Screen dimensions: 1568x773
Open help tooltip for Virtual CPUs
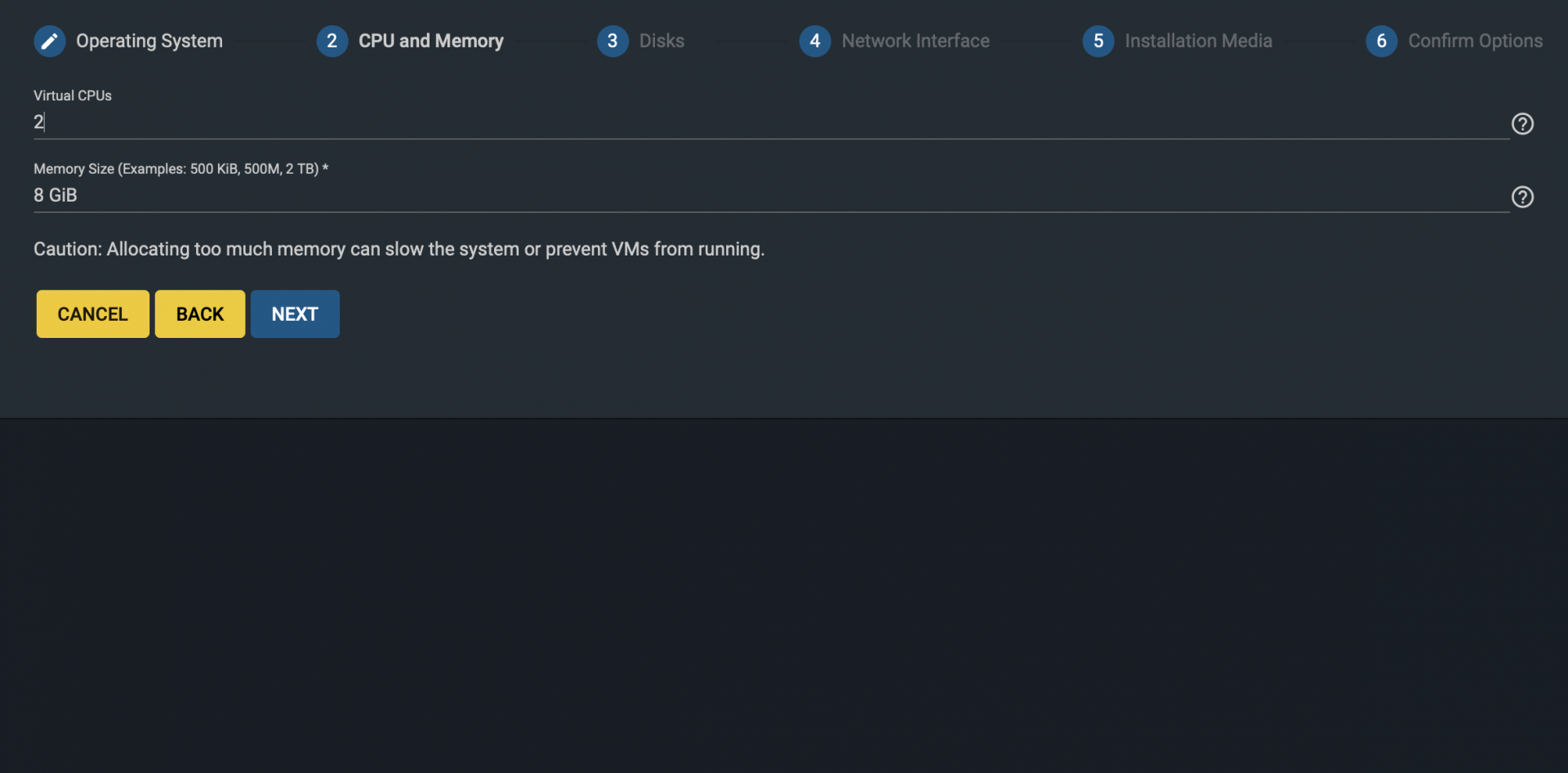click(x=1522, y=123)
